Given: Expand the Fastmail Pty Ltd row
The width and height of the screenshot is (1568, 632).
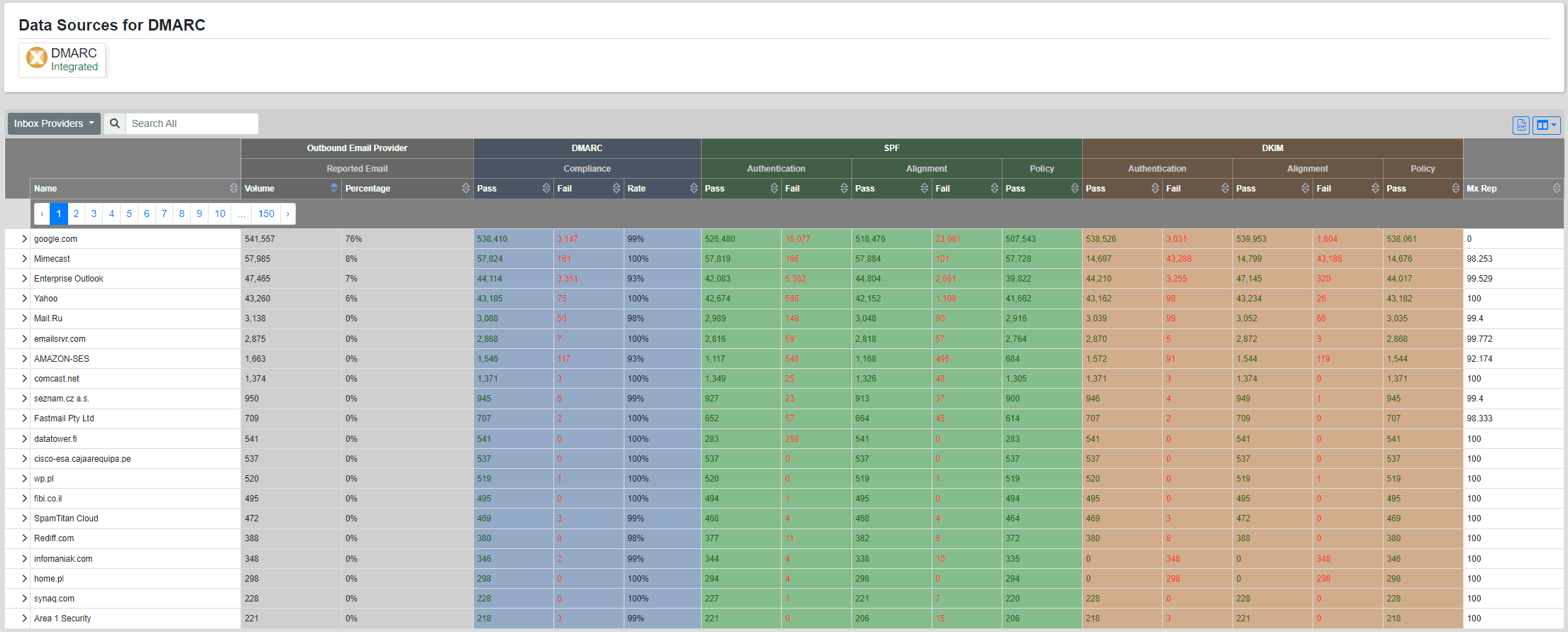Looking at the screenshot, I should 24,418.
